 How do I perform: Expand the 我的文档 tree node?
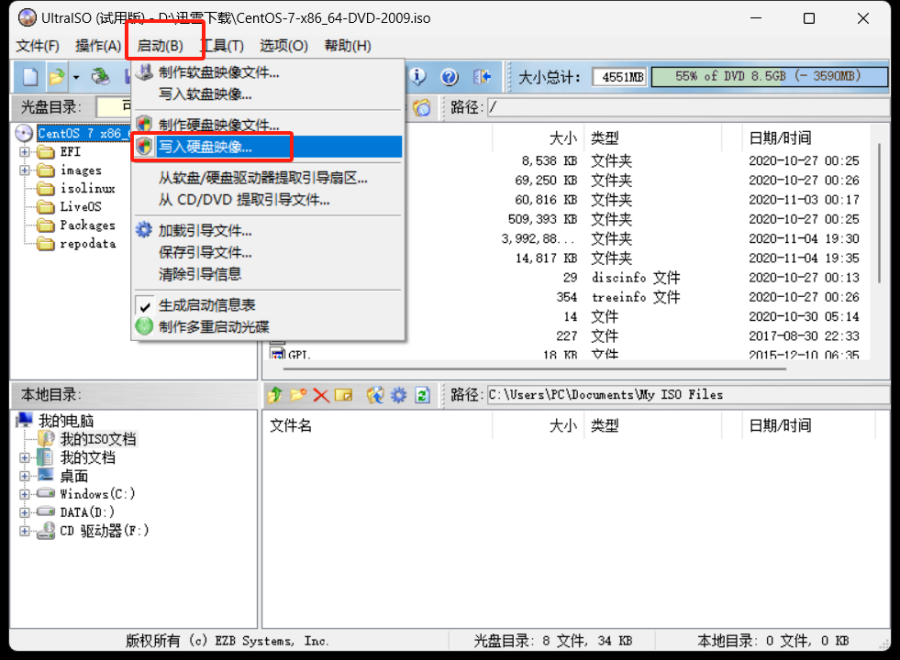tap(24, 457)
